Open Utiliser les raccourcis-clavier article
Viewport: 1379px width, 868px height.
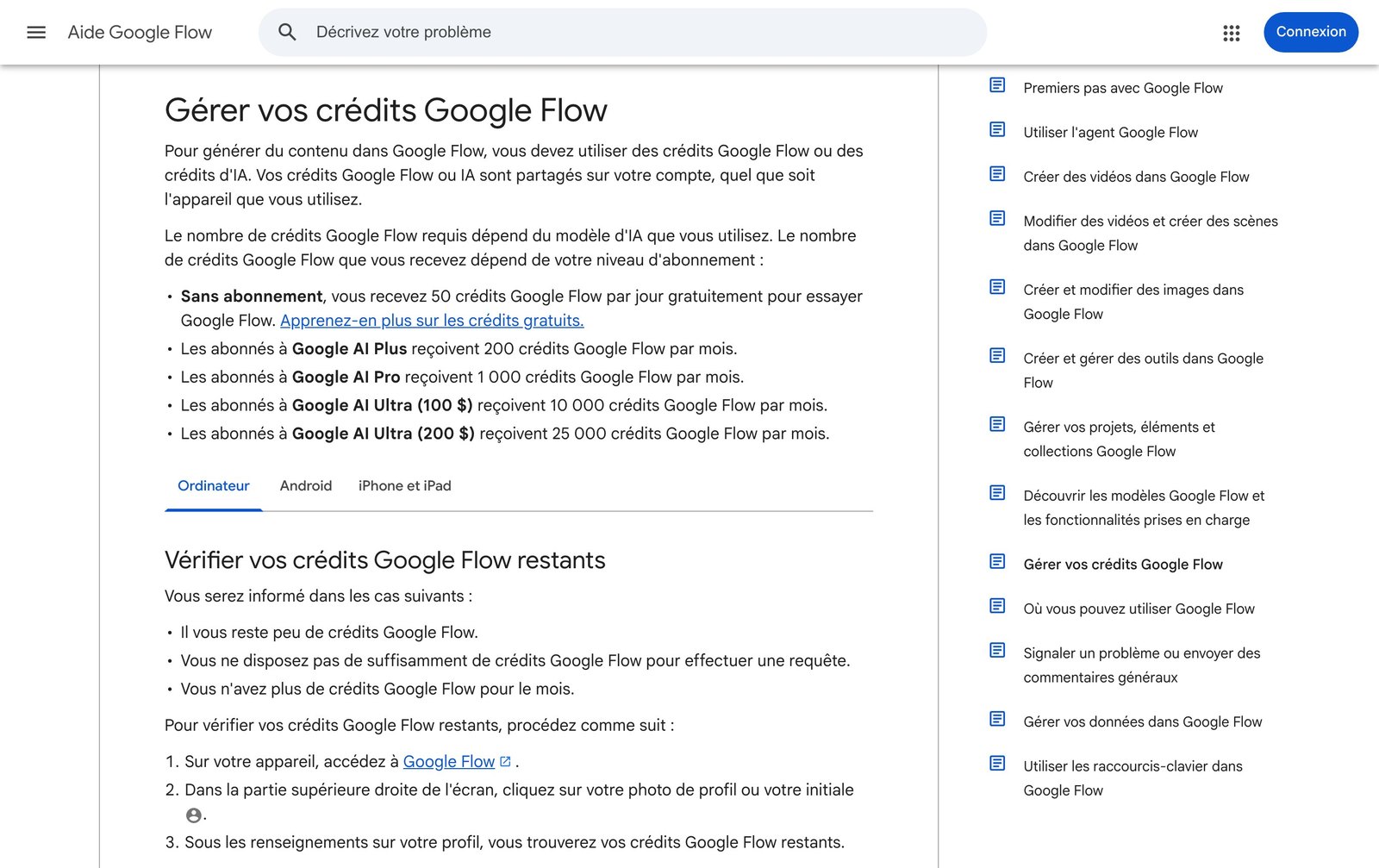[1133, 778]
